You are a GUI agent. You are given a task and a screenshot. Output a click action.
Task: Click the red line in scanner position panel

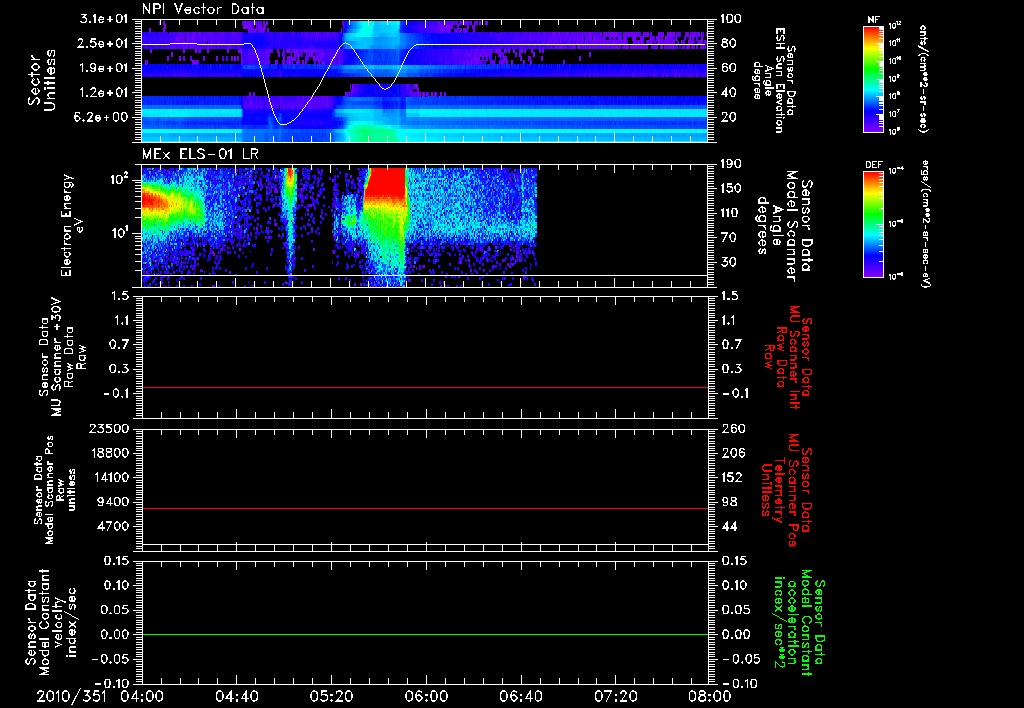(424, 508)
